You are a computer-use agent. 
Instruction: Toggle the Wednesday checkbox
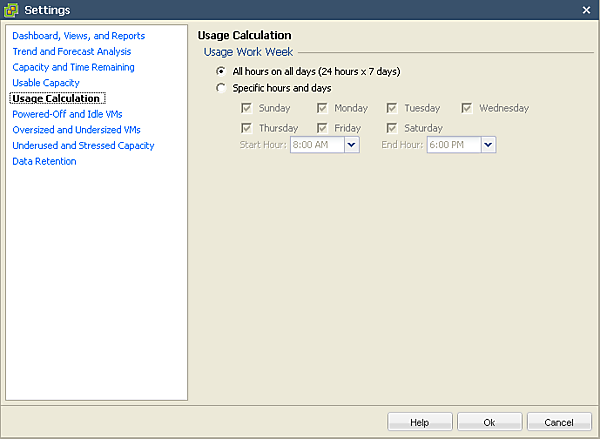coord(467,108)
